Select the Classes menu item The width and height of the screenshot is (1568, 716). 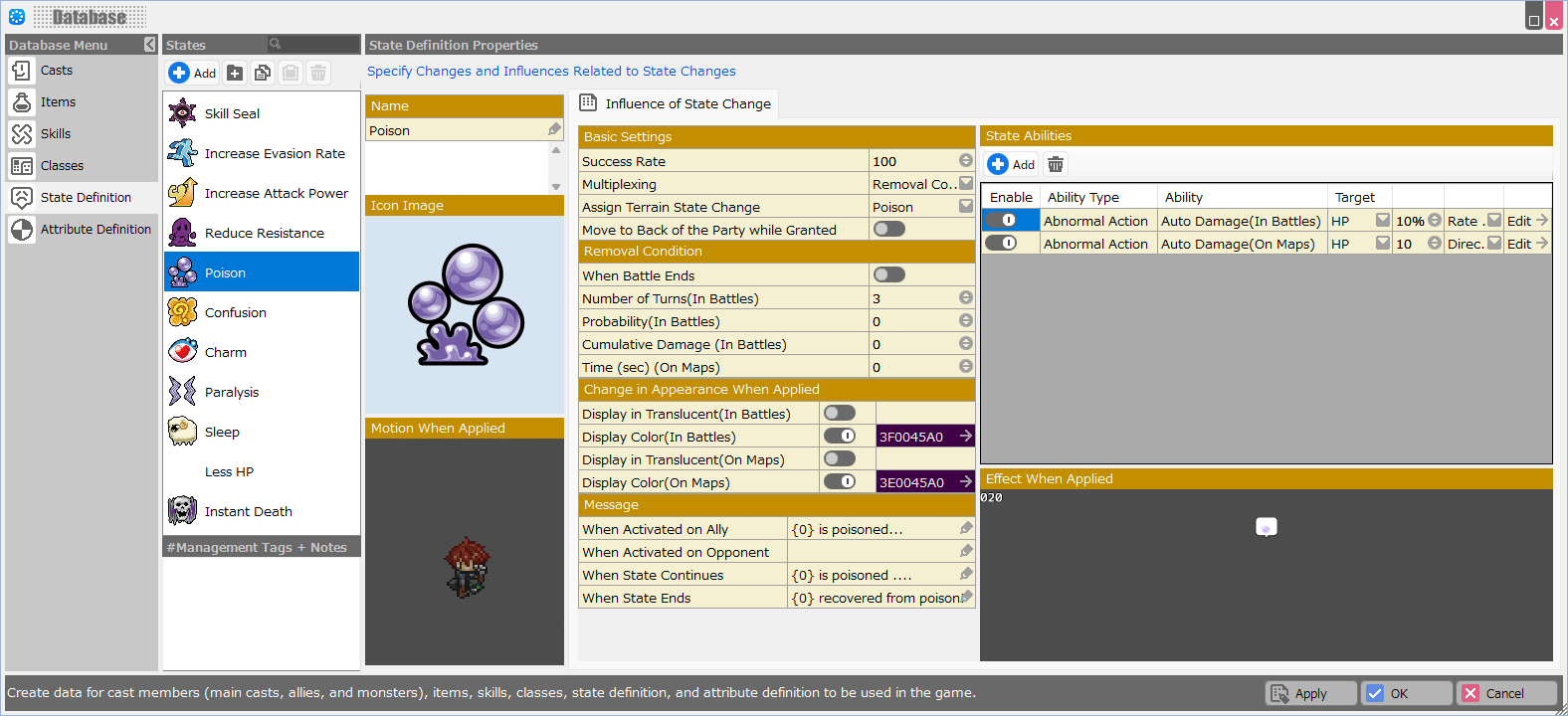tap(62, 166)
